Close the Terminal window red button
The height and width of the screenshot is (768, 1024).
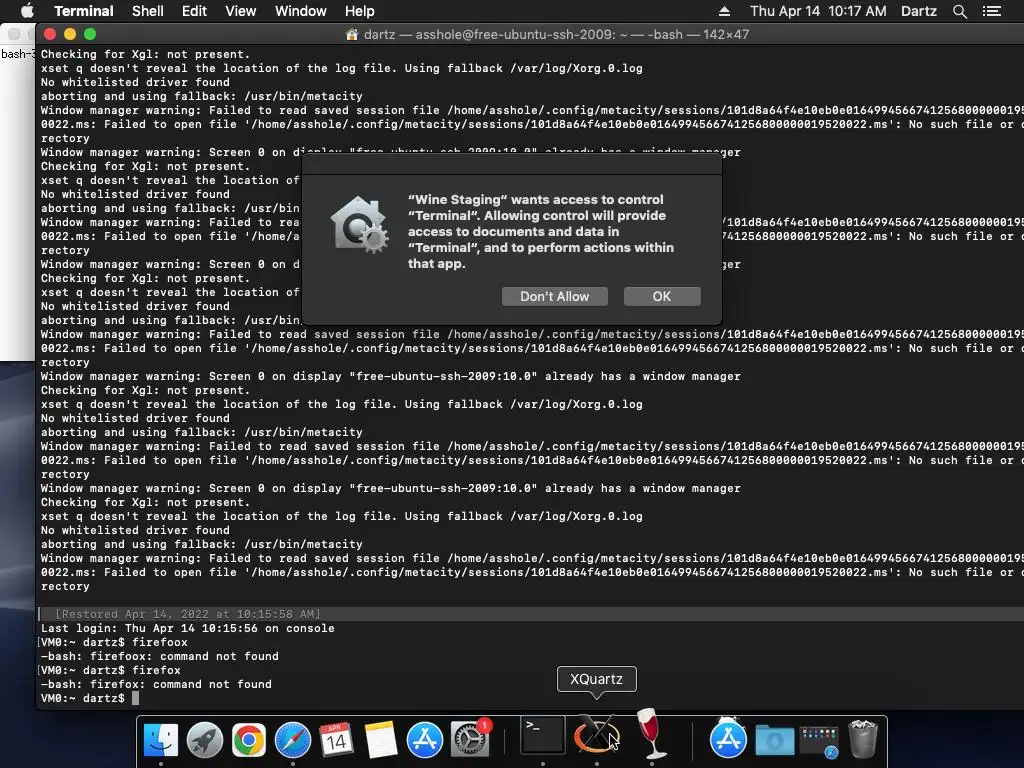[50, 34]
